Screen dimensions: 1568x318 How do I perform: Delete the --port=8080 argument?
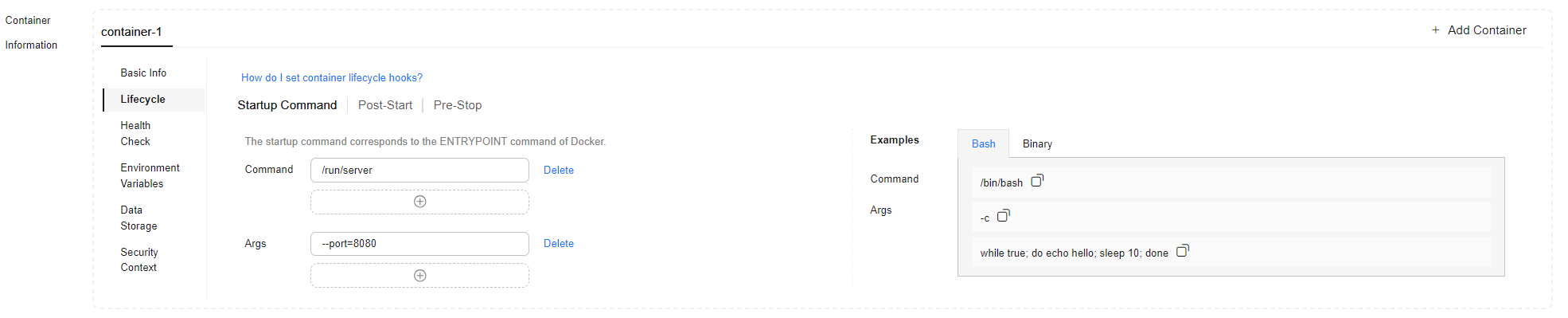point(559,243)
